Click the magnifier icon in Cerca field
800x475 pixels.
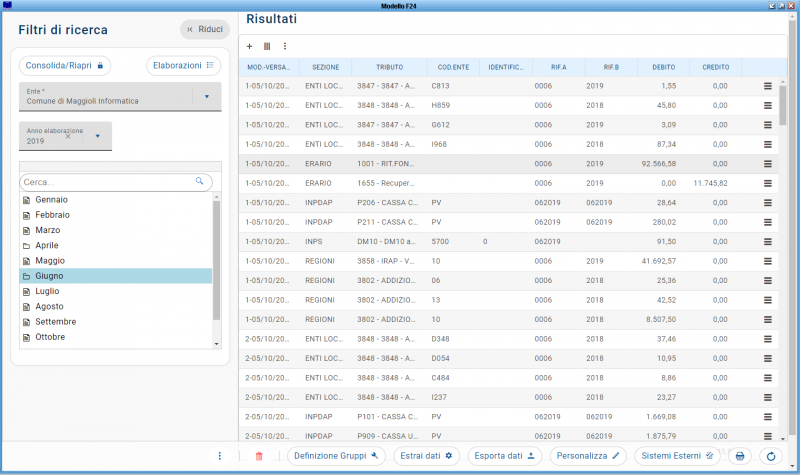[200, 182]
